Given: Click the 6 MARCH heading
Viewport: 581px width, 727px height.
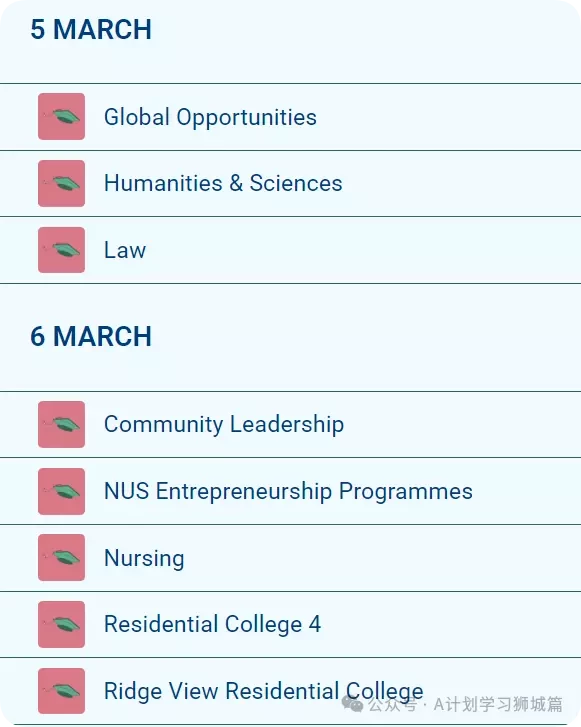Looking at the screenshot, I should click(x=91, y=336).
